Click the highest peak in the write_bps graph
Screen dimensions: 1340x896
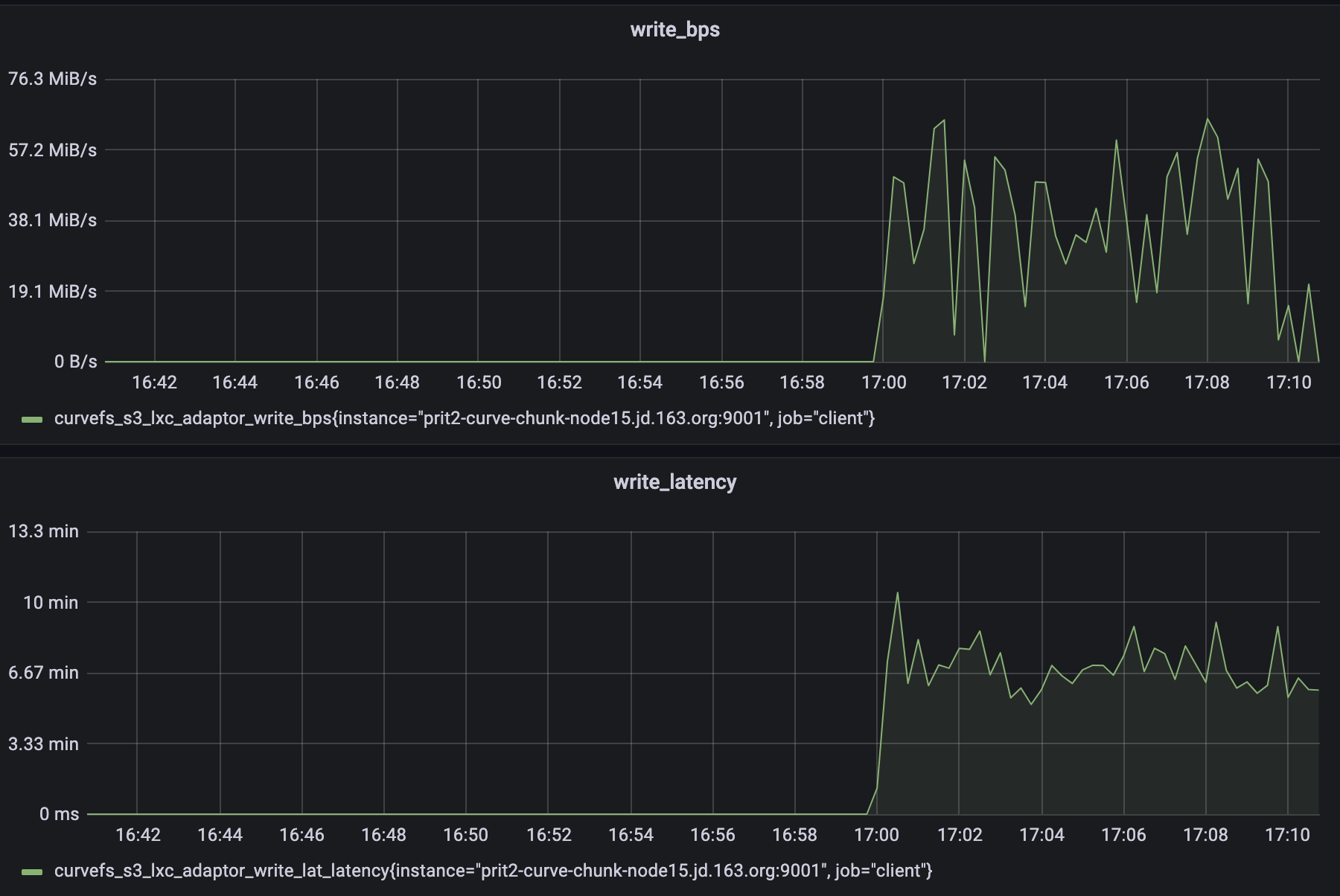pos(1207,119)
